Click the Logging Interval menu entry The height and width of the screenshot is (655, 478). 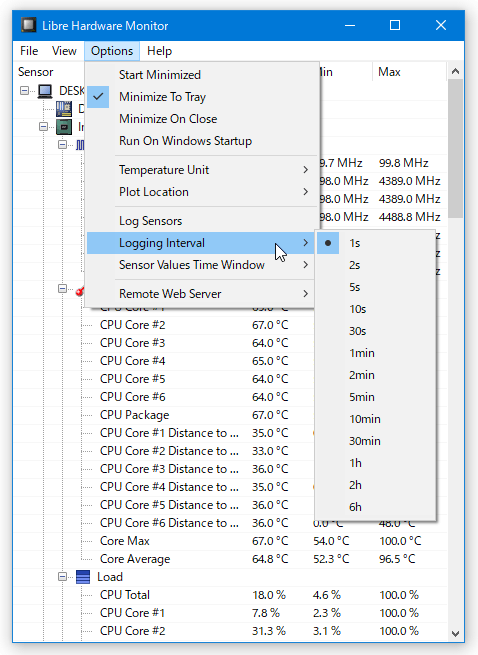(x=201, y=243)
